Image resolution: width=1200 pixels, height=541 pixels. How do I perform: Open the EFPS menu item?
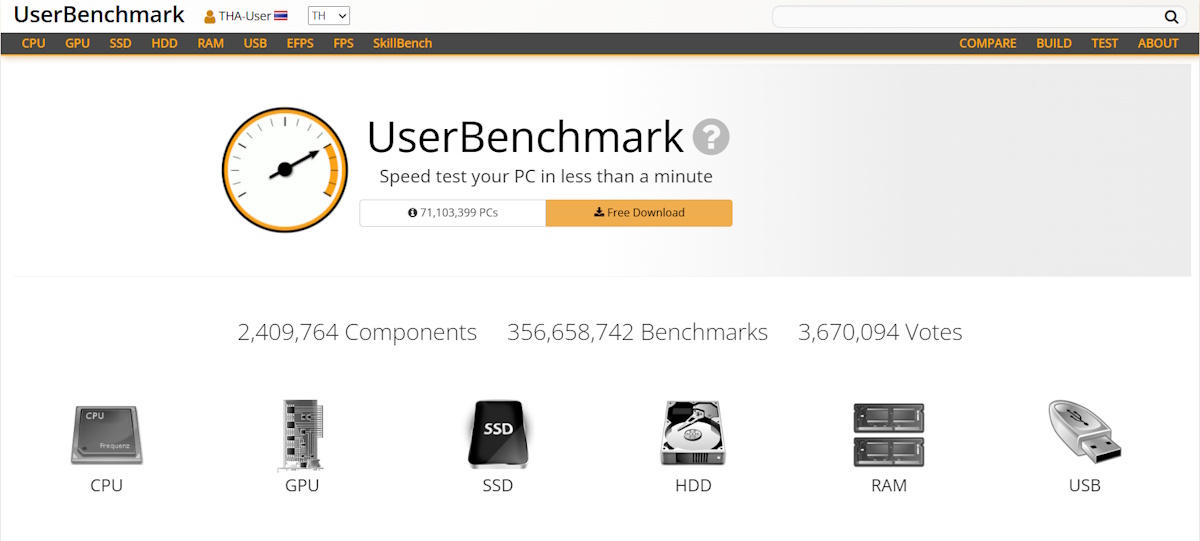[x=300, y=43]
